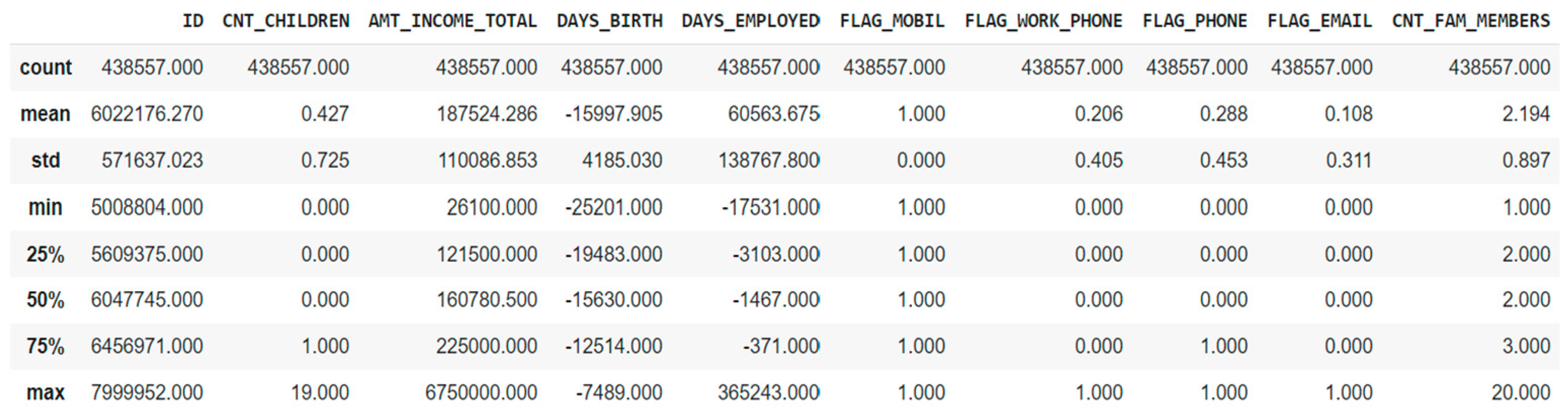Select the mean DAYS_EMPLOYED value 60563.675
This screenshot has height=412, width=1568.
[774, 114]
